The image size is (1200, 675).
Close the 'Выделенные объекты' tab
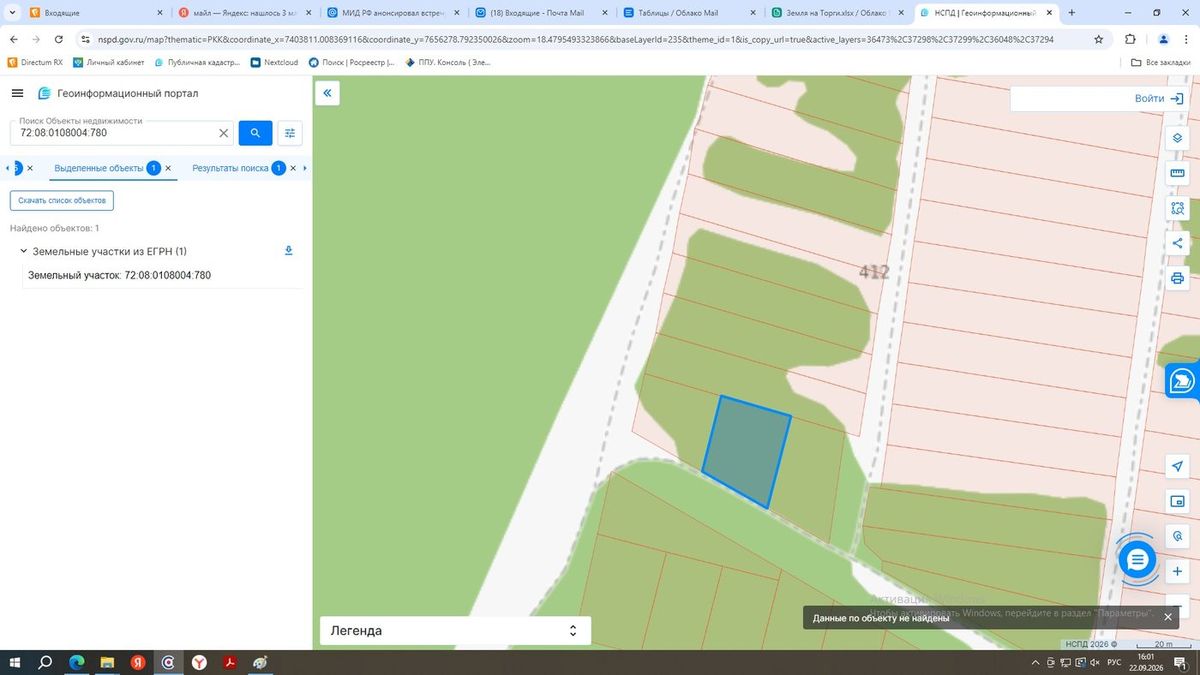point(168,168)
